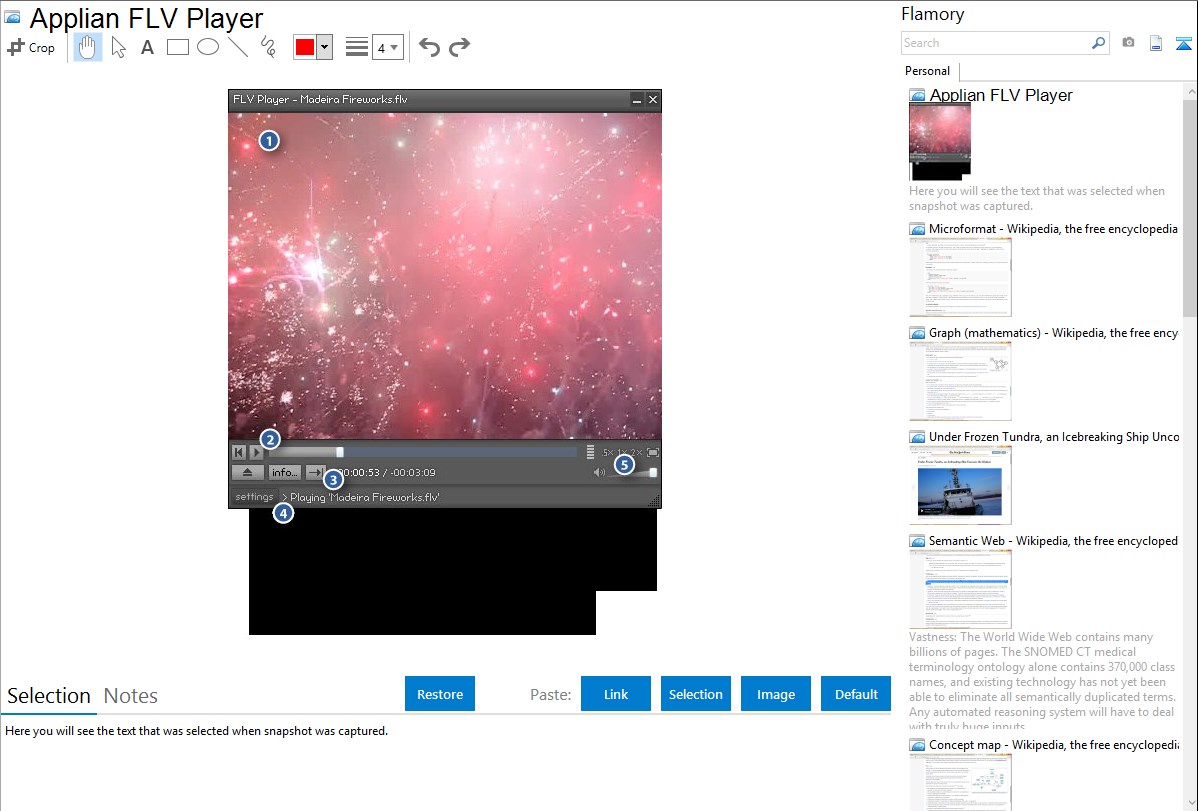
Task: Click the speaker volume icon
Action: (600, 472)
